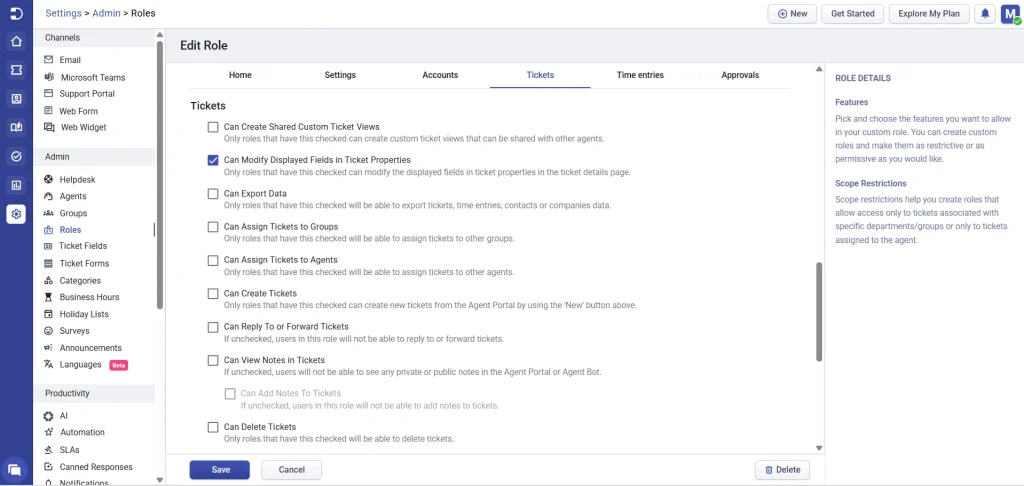
Task: Switch to the Settings tab
Action: (x=340, y=75)
